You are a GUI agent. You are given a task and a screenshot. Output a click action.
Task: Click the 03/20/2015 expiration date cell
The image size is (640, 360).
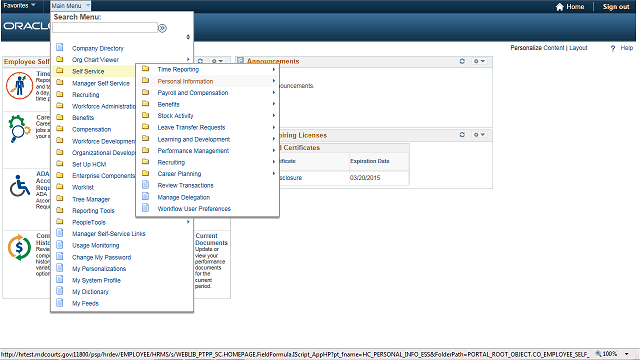379,178
